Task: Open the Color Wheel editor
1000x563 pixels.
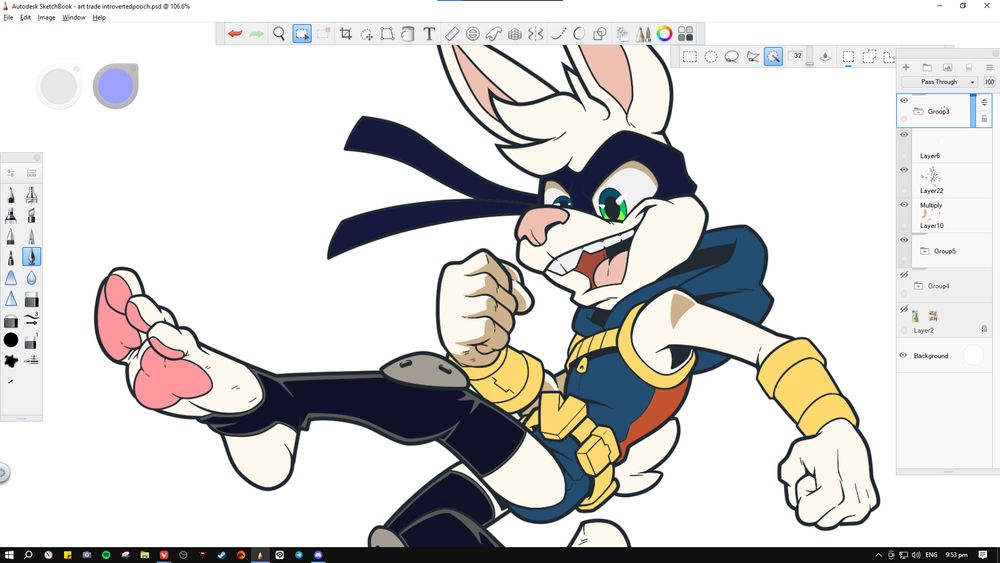Action: [665, 34]
